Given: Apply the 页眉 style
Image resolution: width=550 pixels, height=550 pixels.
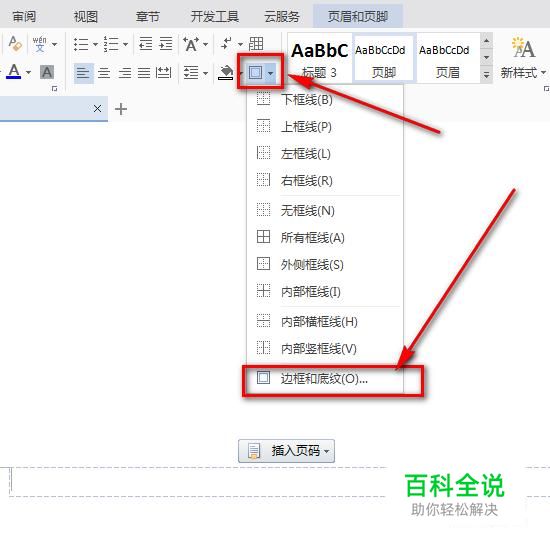Looking at the screenshot, I should coord(448,58).
